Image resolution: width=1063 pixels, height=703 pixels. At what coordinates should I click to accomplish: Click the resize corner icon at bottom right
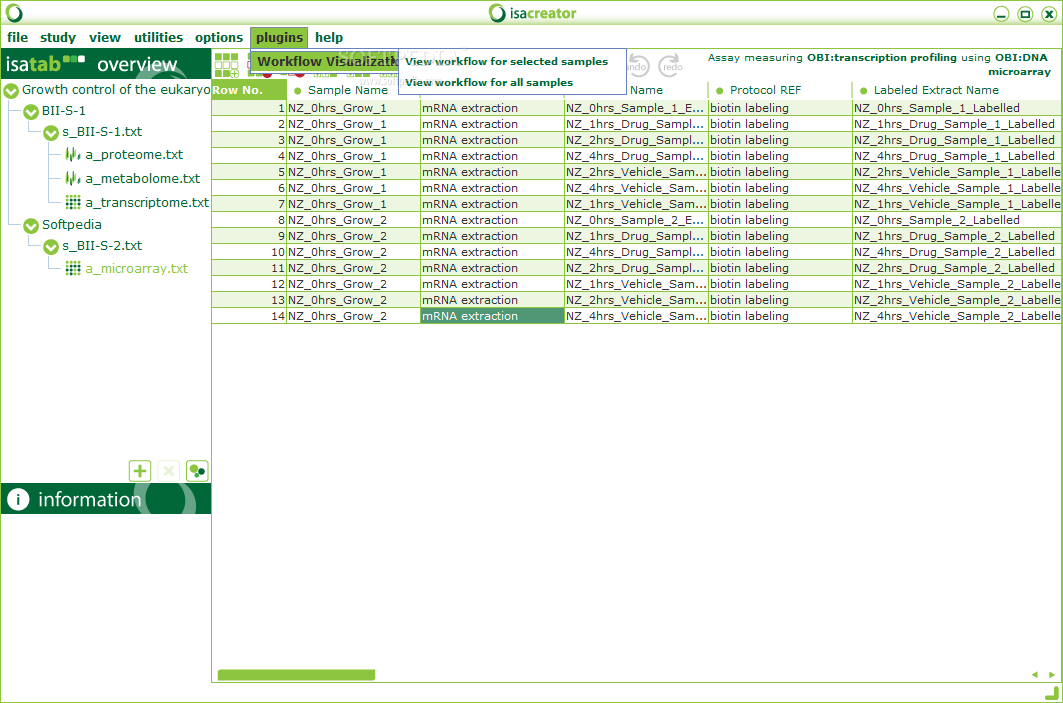1051,693
